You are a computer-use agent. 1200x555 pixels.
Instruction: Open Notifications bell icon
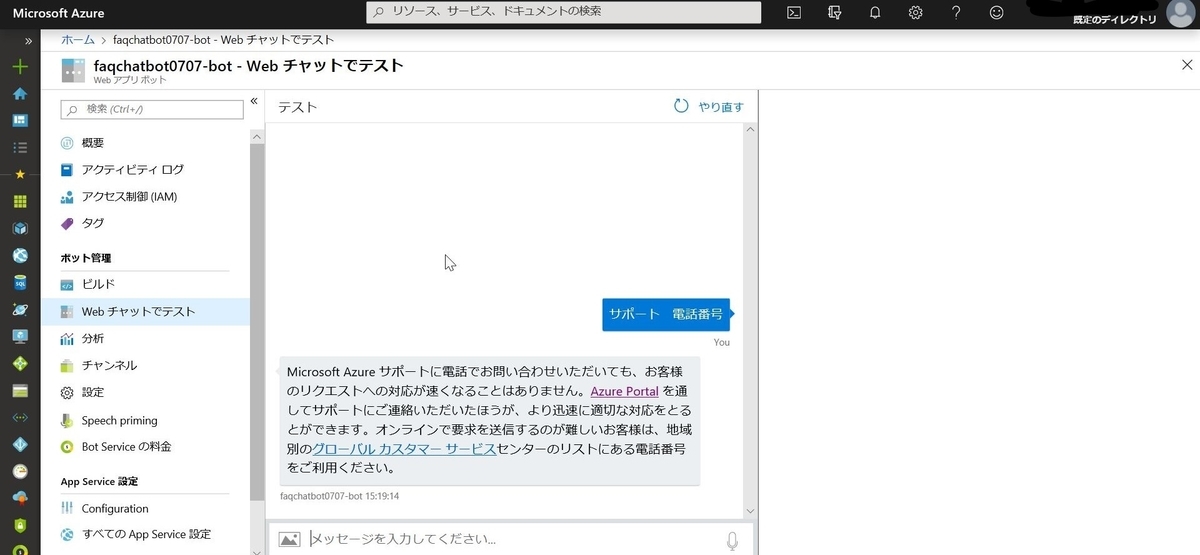point(875,13)
